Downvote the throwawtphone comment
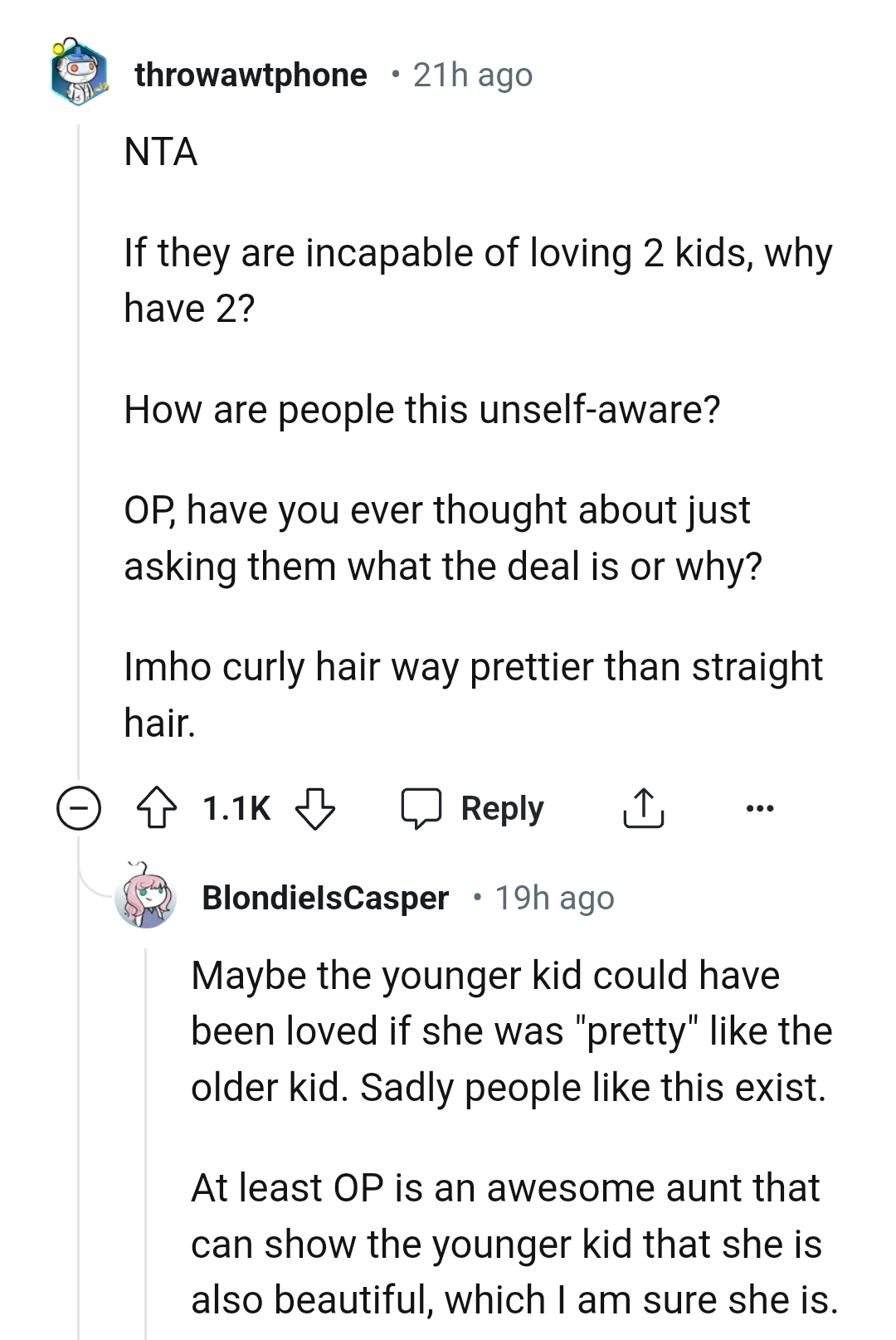The width and height of the screenshot is (896, 1340). tap(315, 808)
